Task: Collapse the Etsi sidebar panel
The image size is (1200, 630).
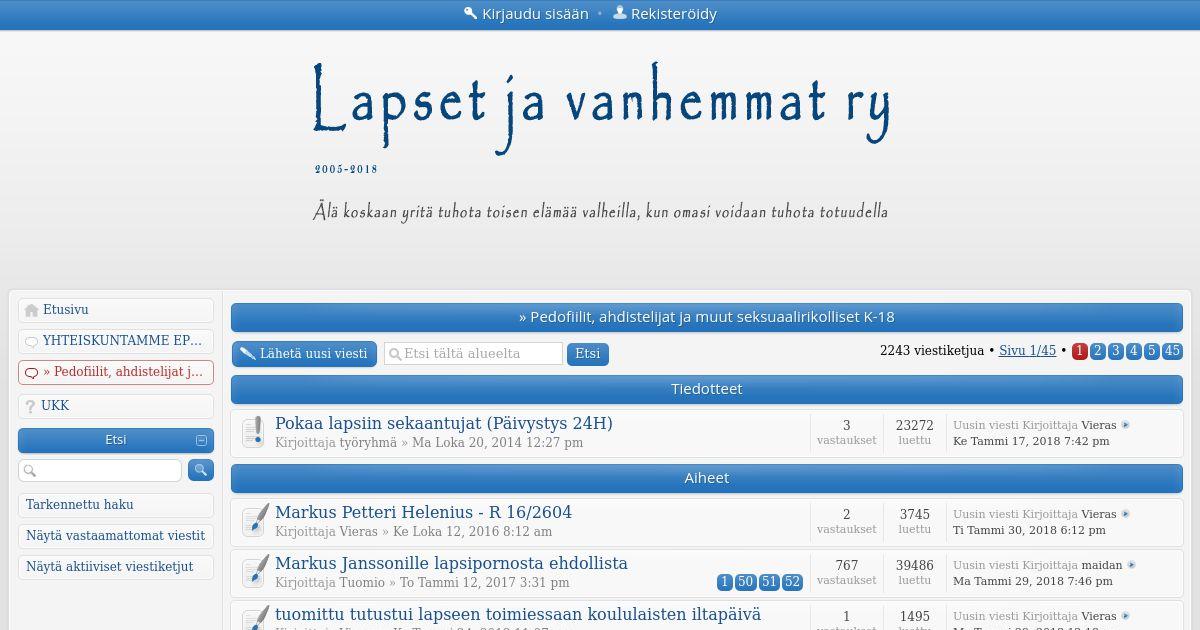Action: point(201,440)
